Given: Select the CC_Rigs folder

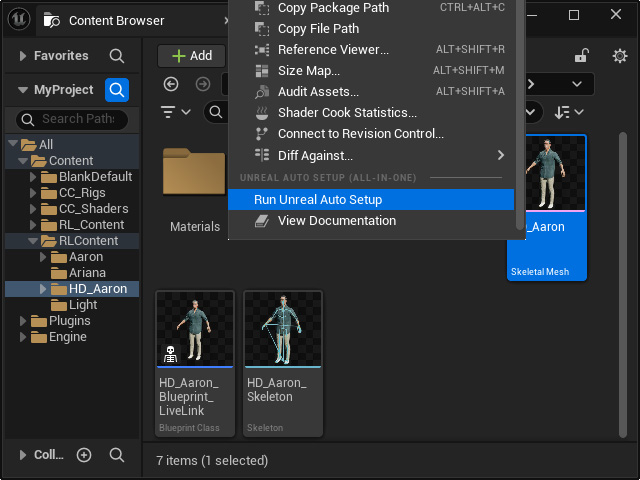Looking at the screenshot, I should point(82,193).
